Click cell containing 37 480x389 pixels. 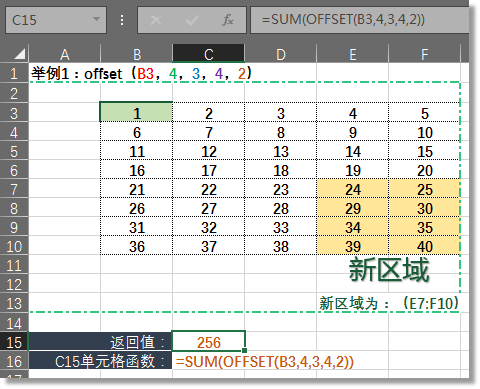[x=209, y=246]
